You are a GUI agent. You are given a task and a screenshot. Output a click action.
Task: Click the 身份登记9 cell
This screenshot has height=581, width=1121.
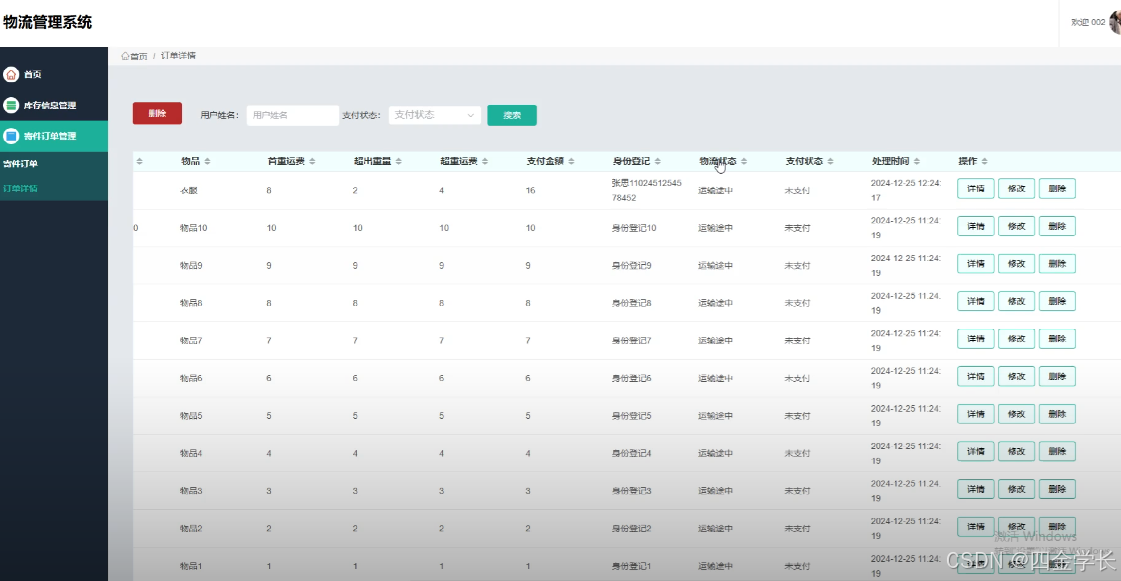point(631,266)
